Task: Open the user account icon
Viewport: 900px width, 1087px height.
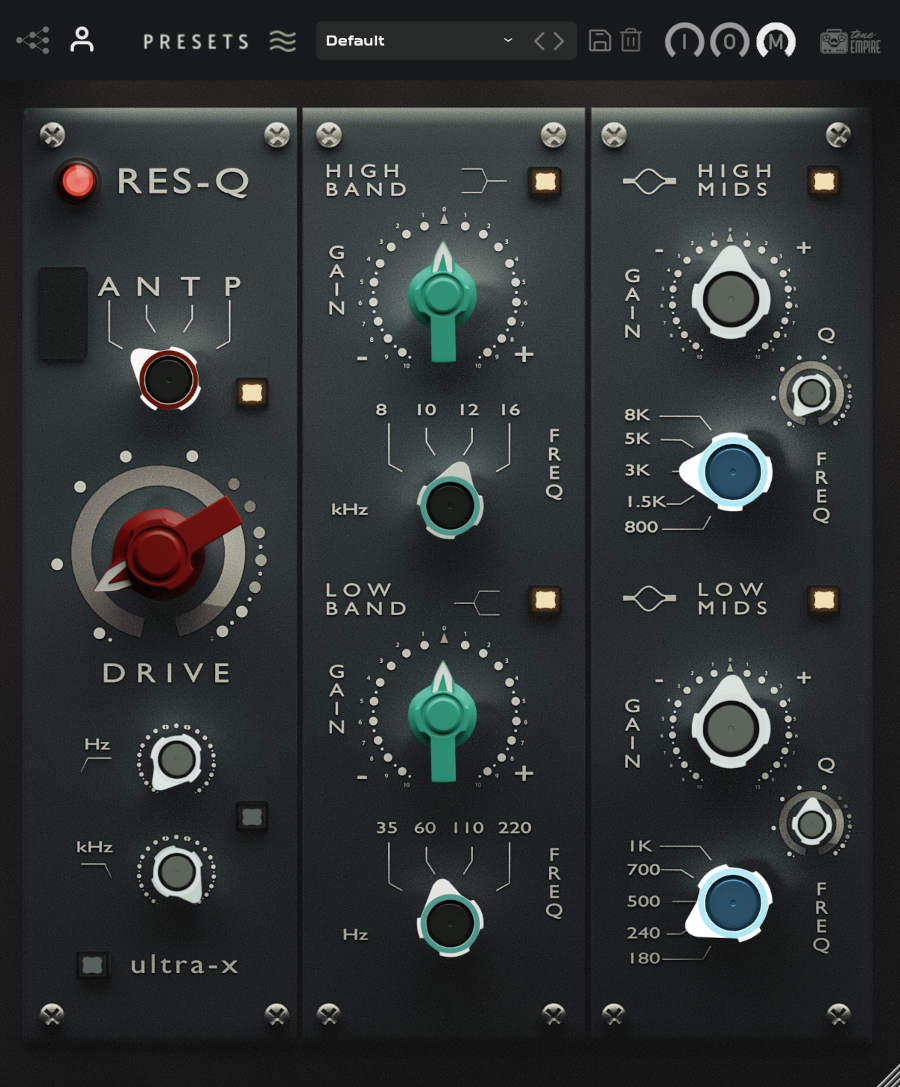Action: coord(82,40)
